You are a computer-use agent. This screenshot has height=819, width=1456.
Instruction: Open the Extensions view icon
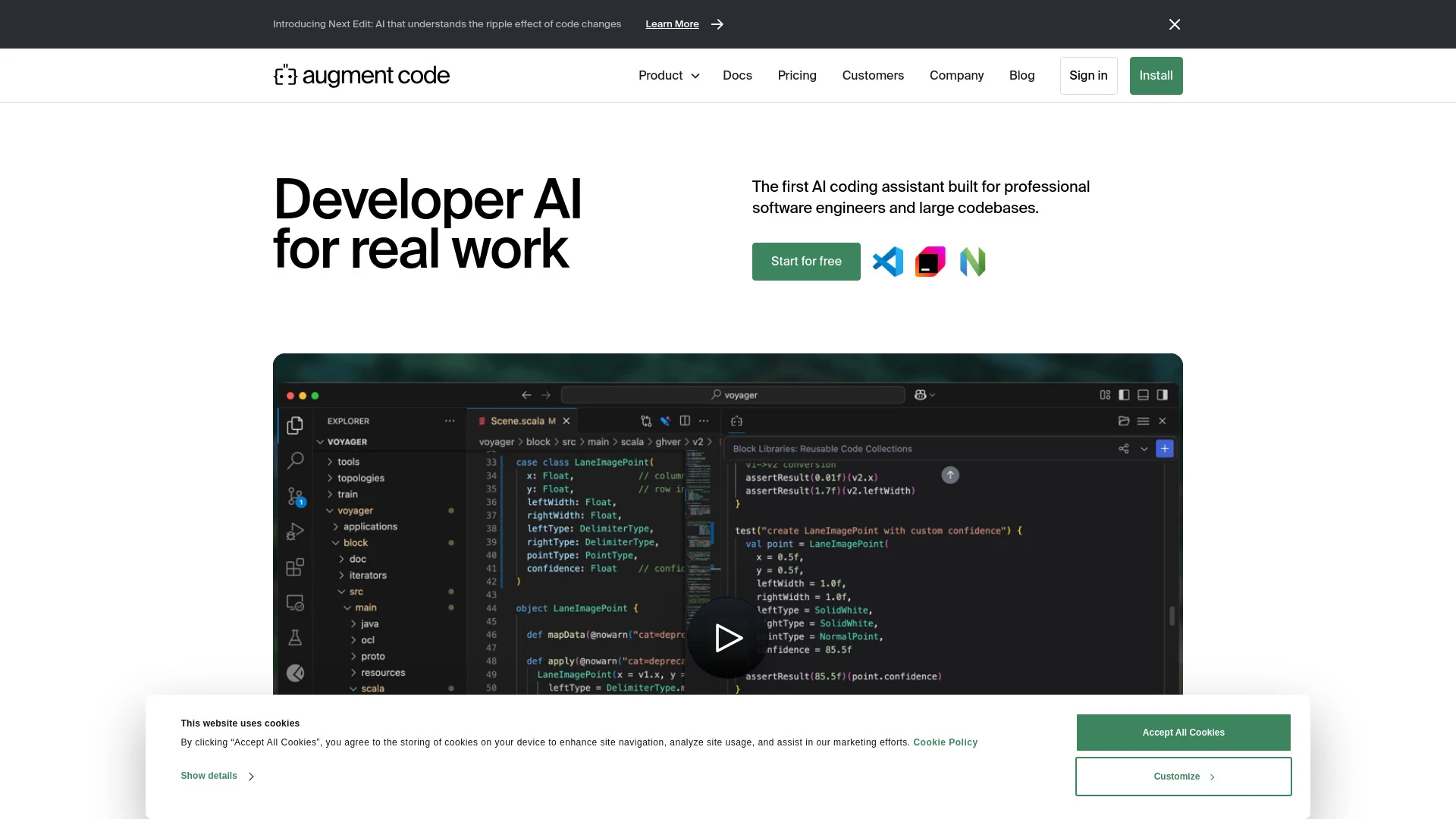tap(295, 567)
